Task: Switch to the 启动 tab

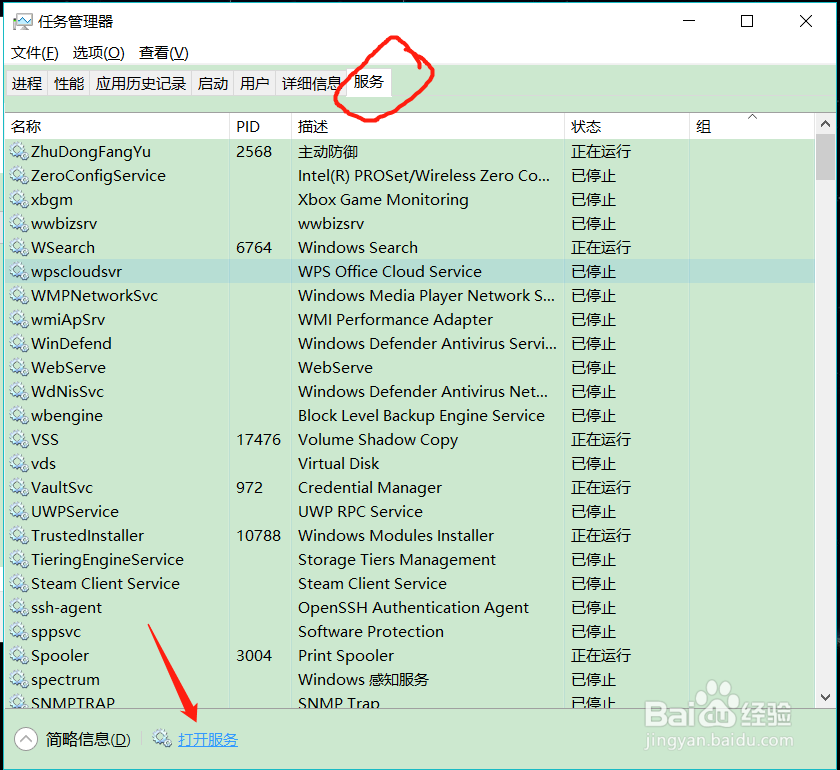Action: [x=213, y=83]
